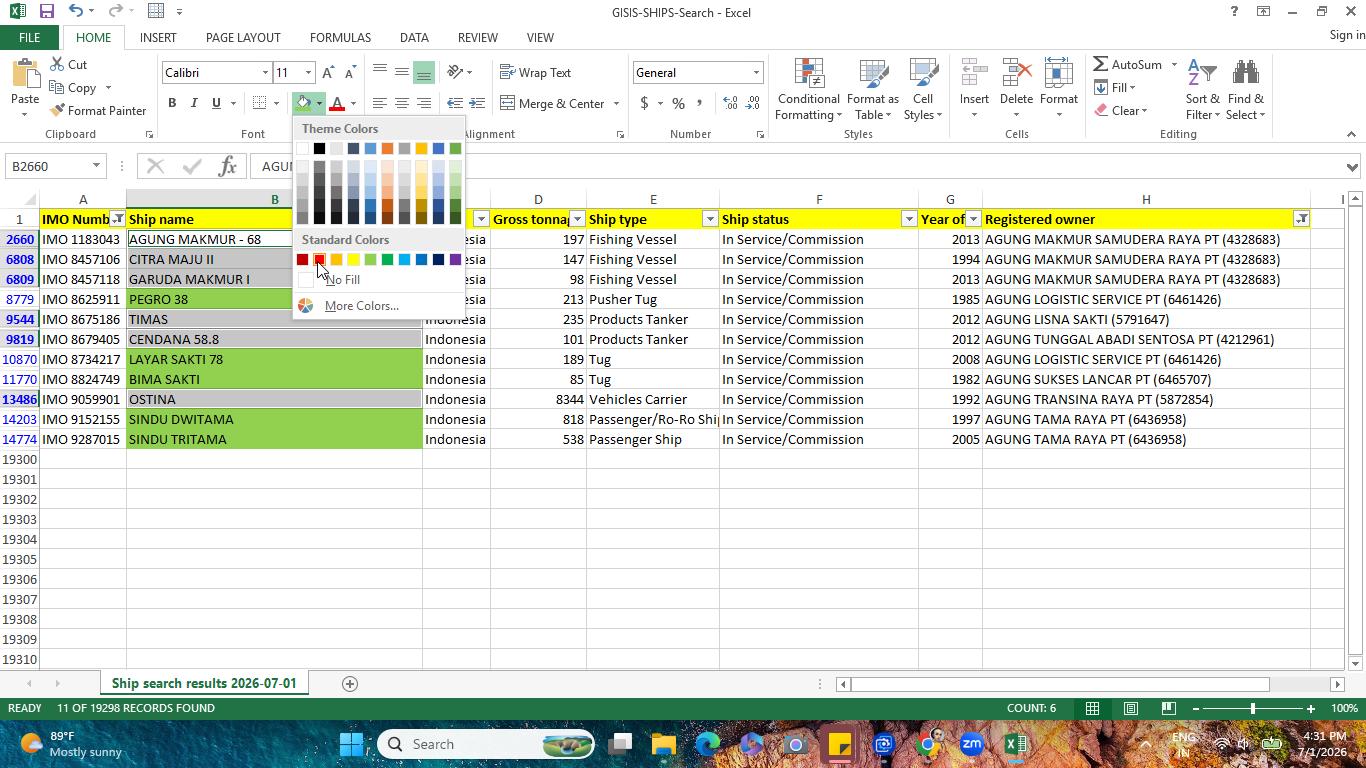Screen dimensions: 1366x768
Task: Open the Ship type column filter dropdown
Action: click(x=709, y=219)
